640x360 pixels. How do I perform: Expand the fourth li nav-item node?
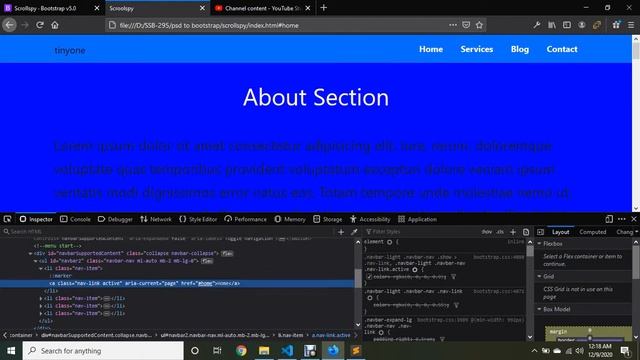pos(40,313)
